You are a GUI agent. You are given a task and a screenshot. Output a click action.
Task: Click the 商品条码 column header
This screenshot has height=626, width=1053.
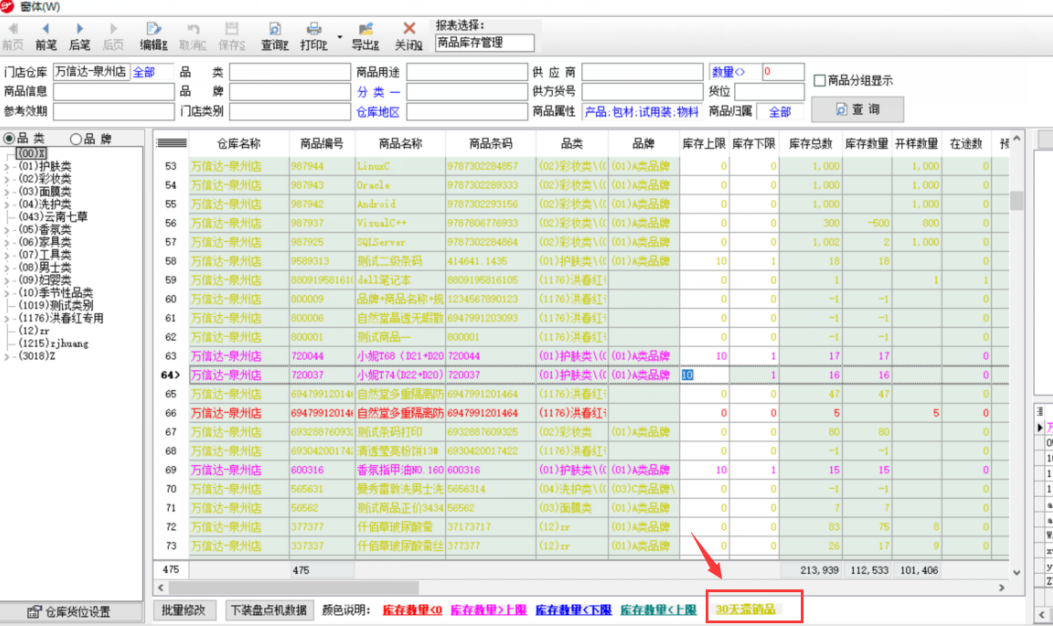[491, 143]
